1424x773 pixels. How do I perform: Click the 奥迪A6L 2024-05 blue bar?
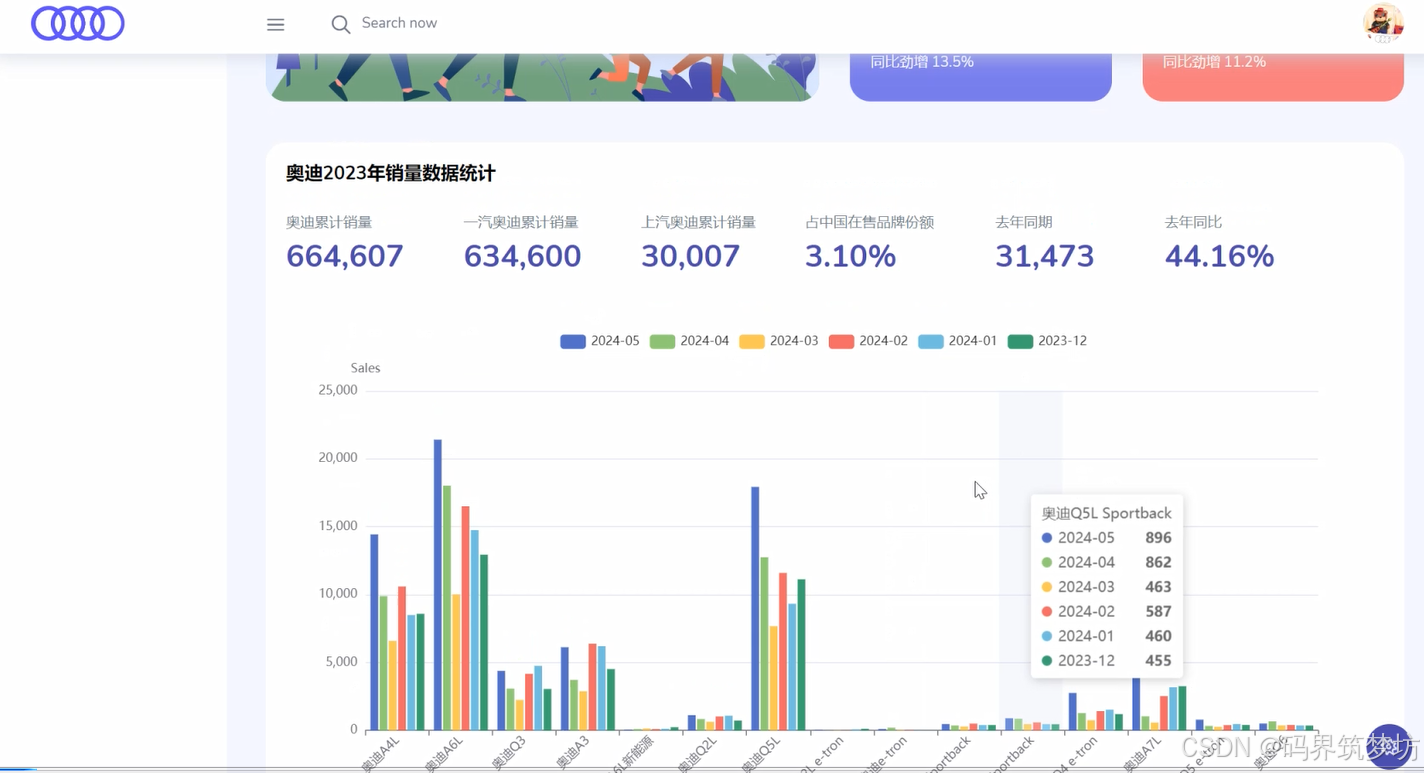(x=438, y=585)
